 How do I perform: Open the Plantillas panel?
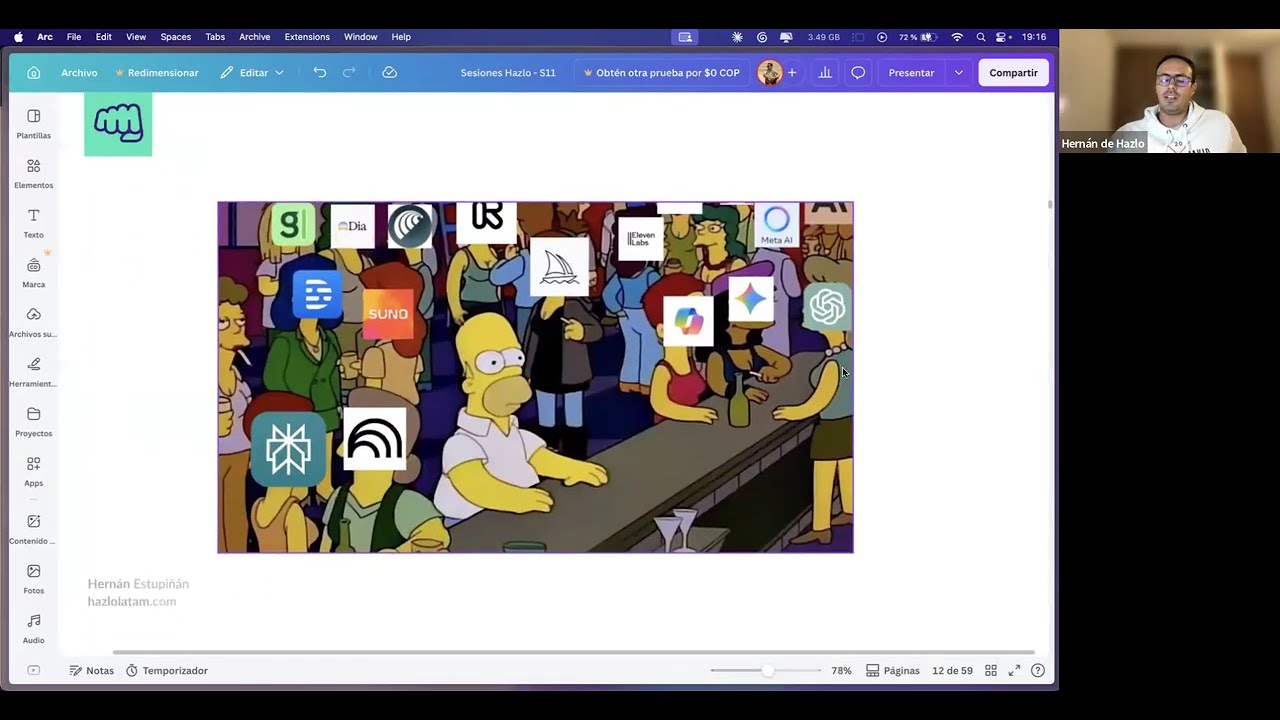(33, 124)
